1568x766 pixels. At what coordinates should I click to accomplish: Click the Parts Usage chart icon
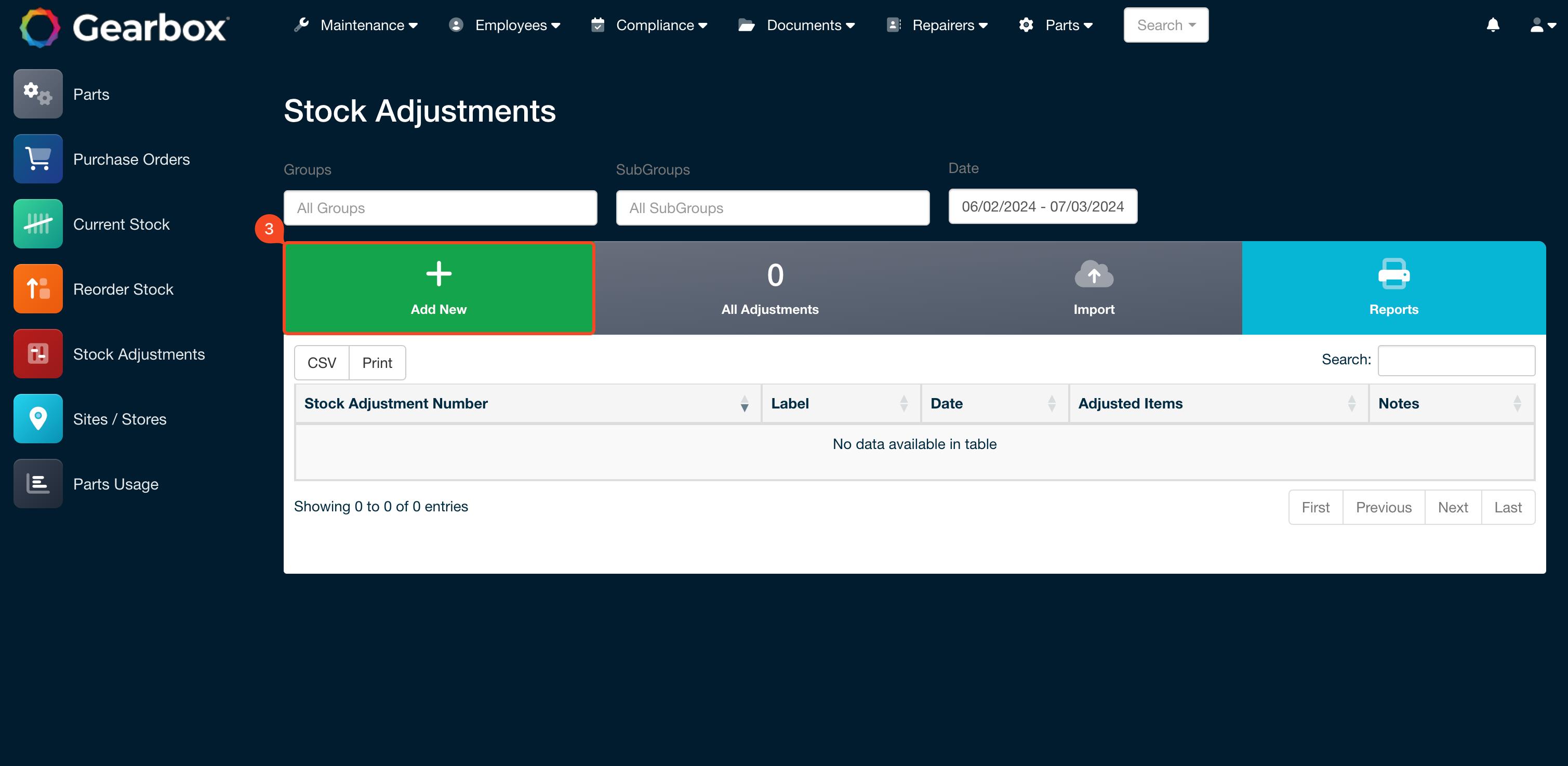38,483
